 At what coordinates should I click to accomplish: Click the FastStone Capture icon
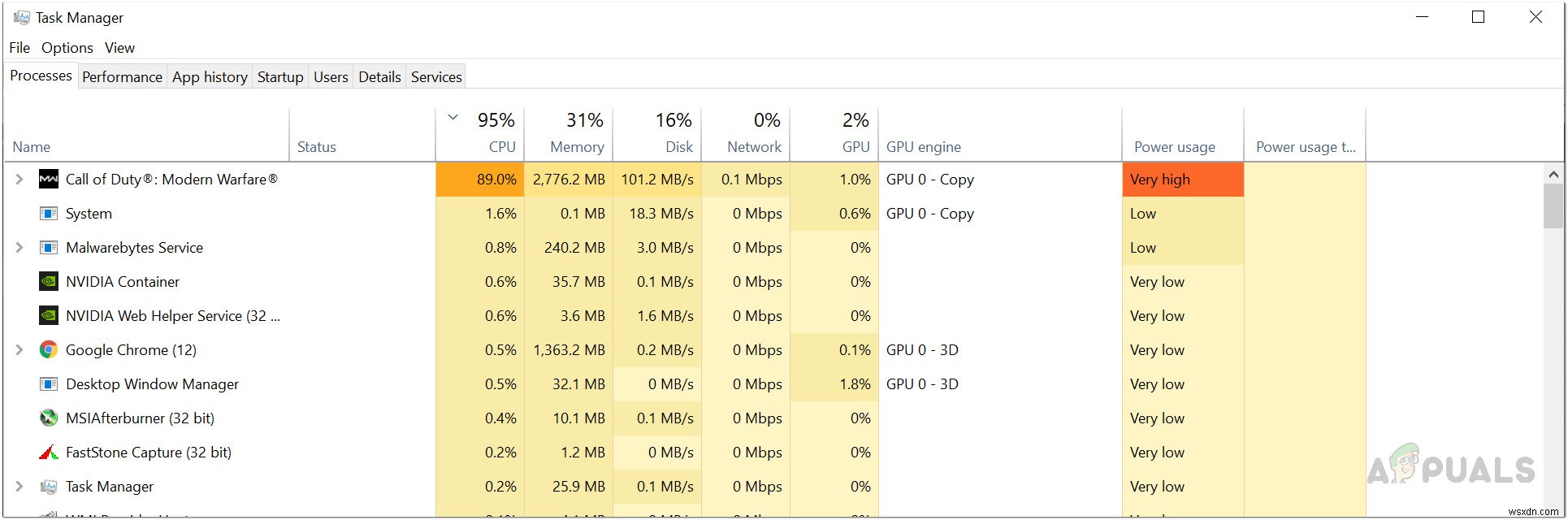pyautogui.click(x=49, y=453)
